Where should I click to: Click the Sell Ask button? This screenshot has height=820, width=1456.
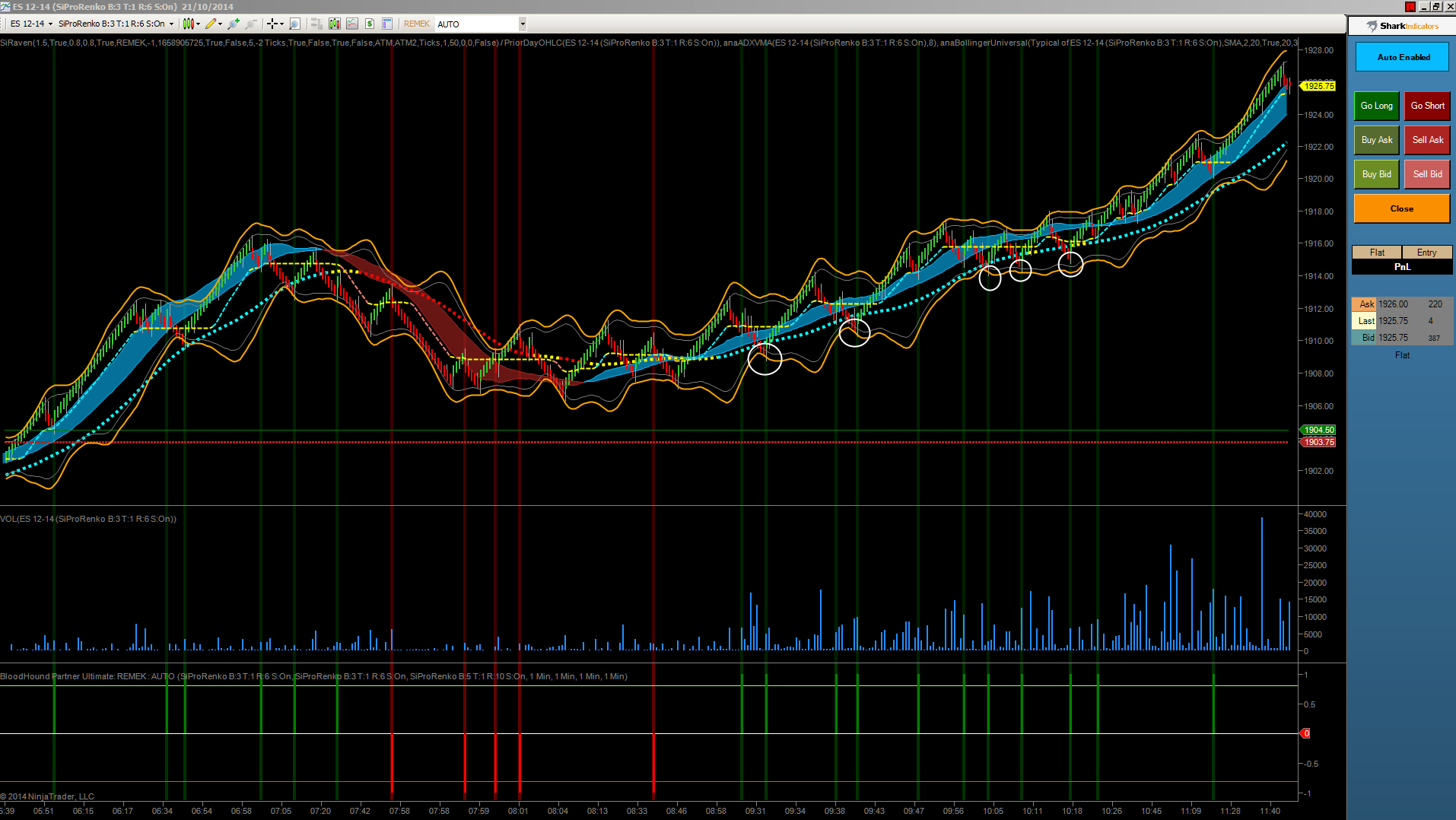1427,140
